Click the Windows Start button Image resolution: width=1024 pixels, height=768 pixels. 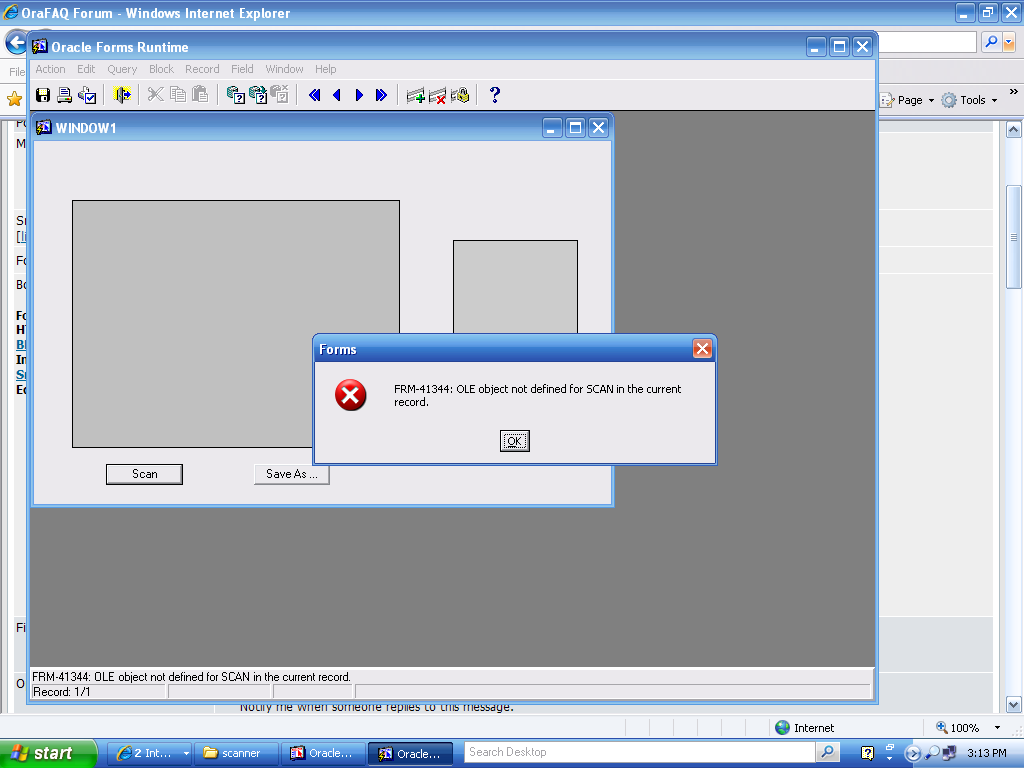48,753
